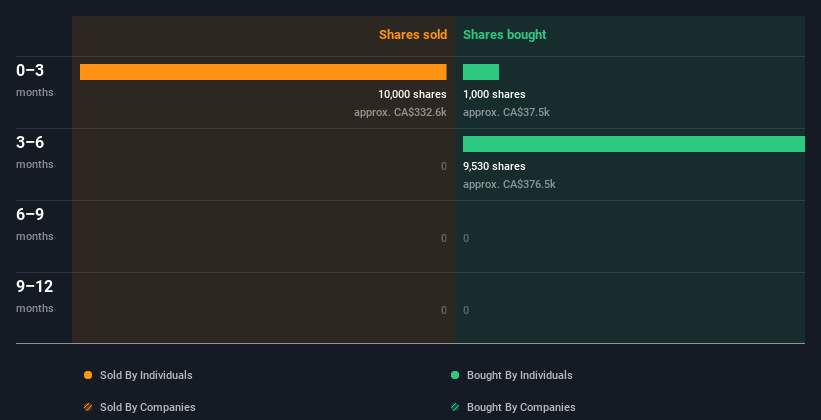Click the Sold By Individuals legend text
This screenshot has height=420, width=821.
(x=146, y=375)
